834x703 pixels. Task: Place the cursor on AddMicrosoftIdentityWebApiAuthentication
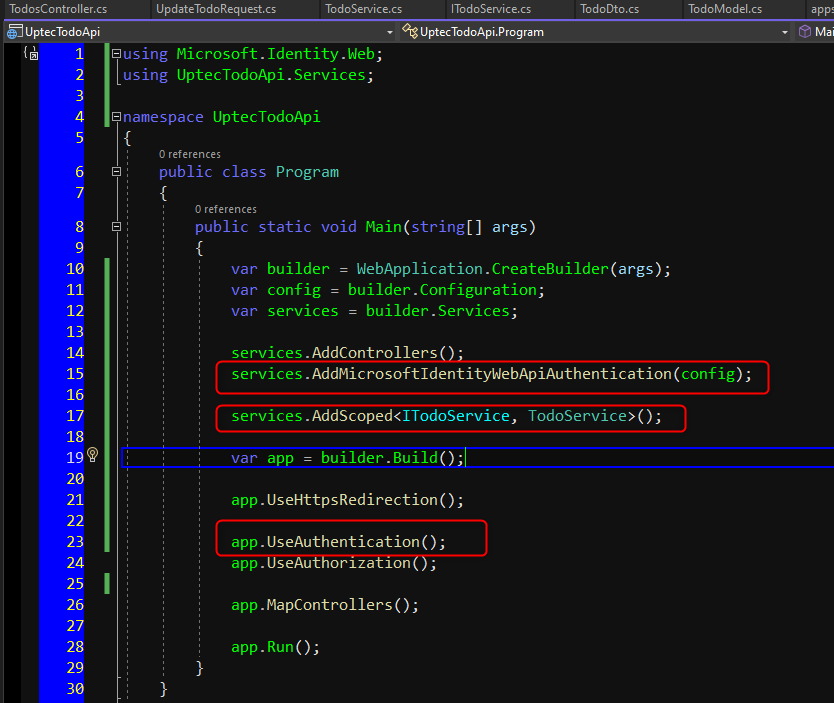(489, 374)
